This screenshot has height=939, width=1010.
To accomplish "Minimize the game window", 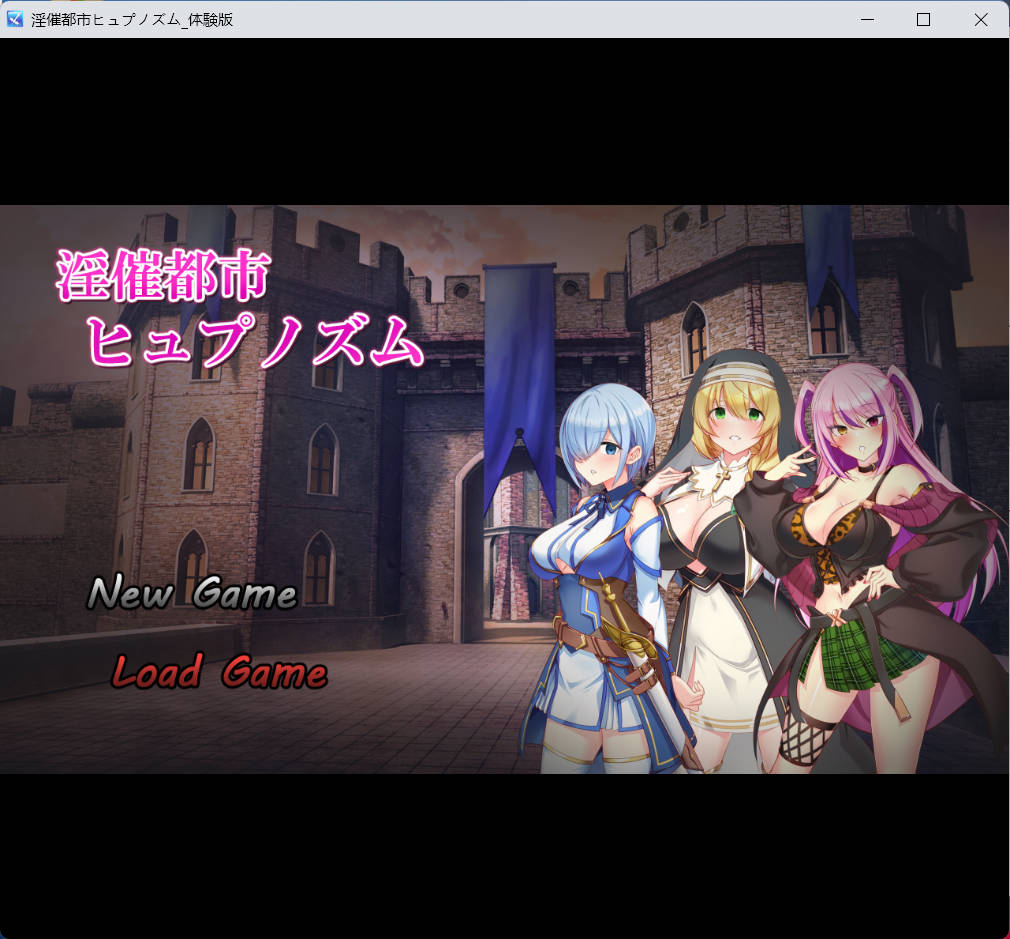I will point(866,19).
